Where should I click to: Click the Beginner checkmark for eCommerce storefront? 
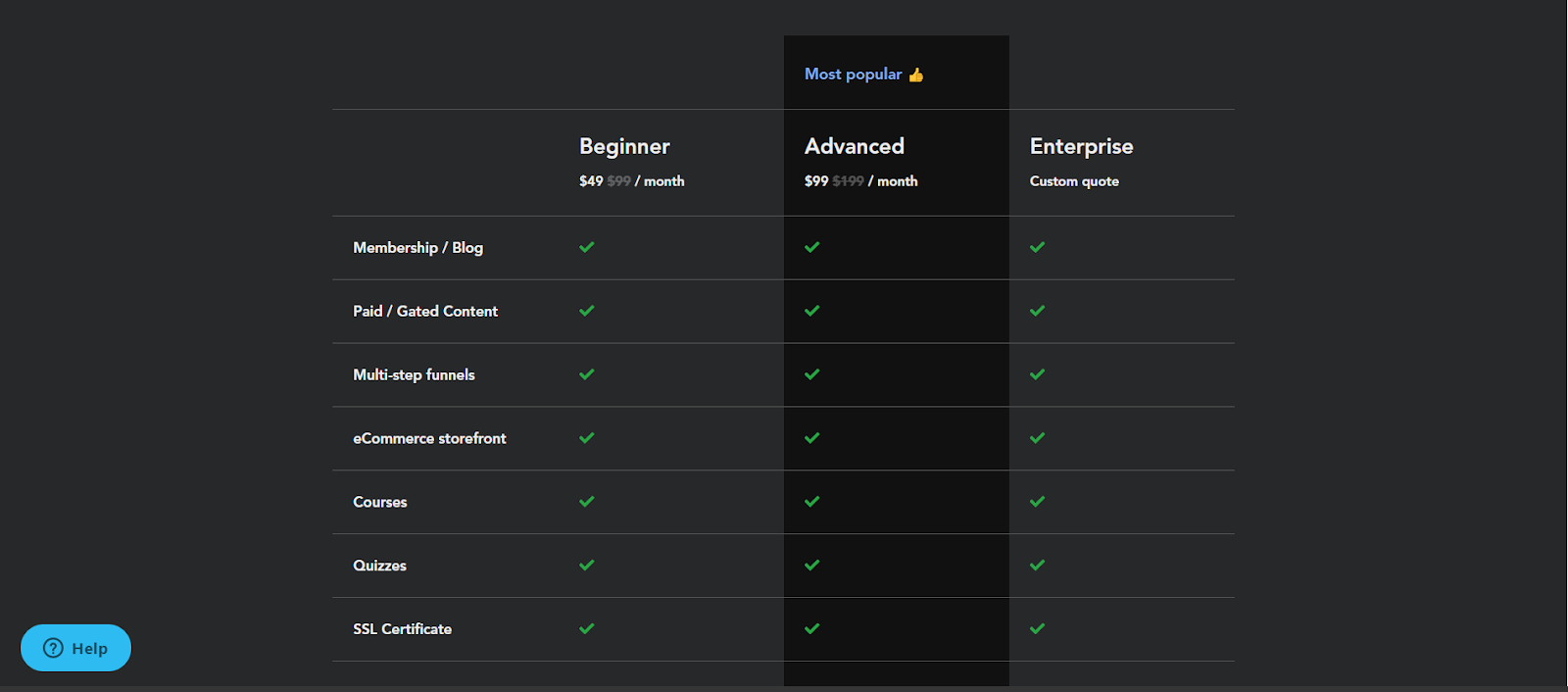click(x=587, y=438)
